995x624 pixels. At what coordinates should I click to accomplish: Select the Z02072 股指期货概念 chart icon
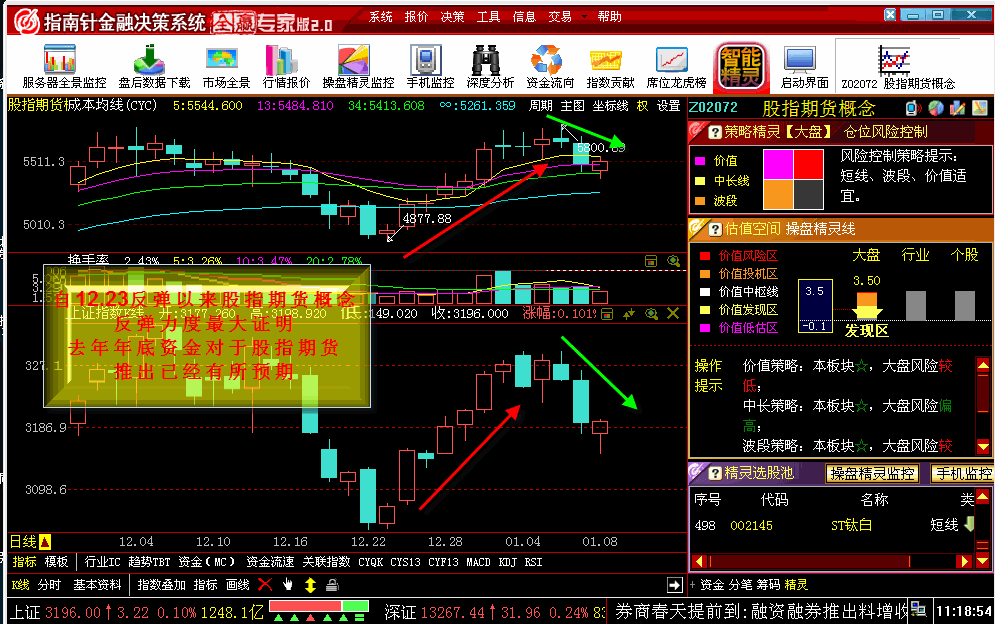897,66
